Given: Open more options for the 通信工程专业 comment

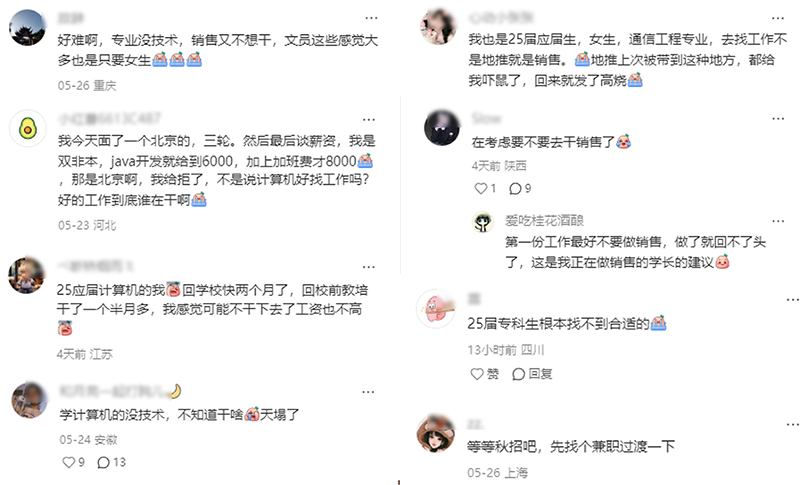Looking at the screenshot, I should 778,18.
